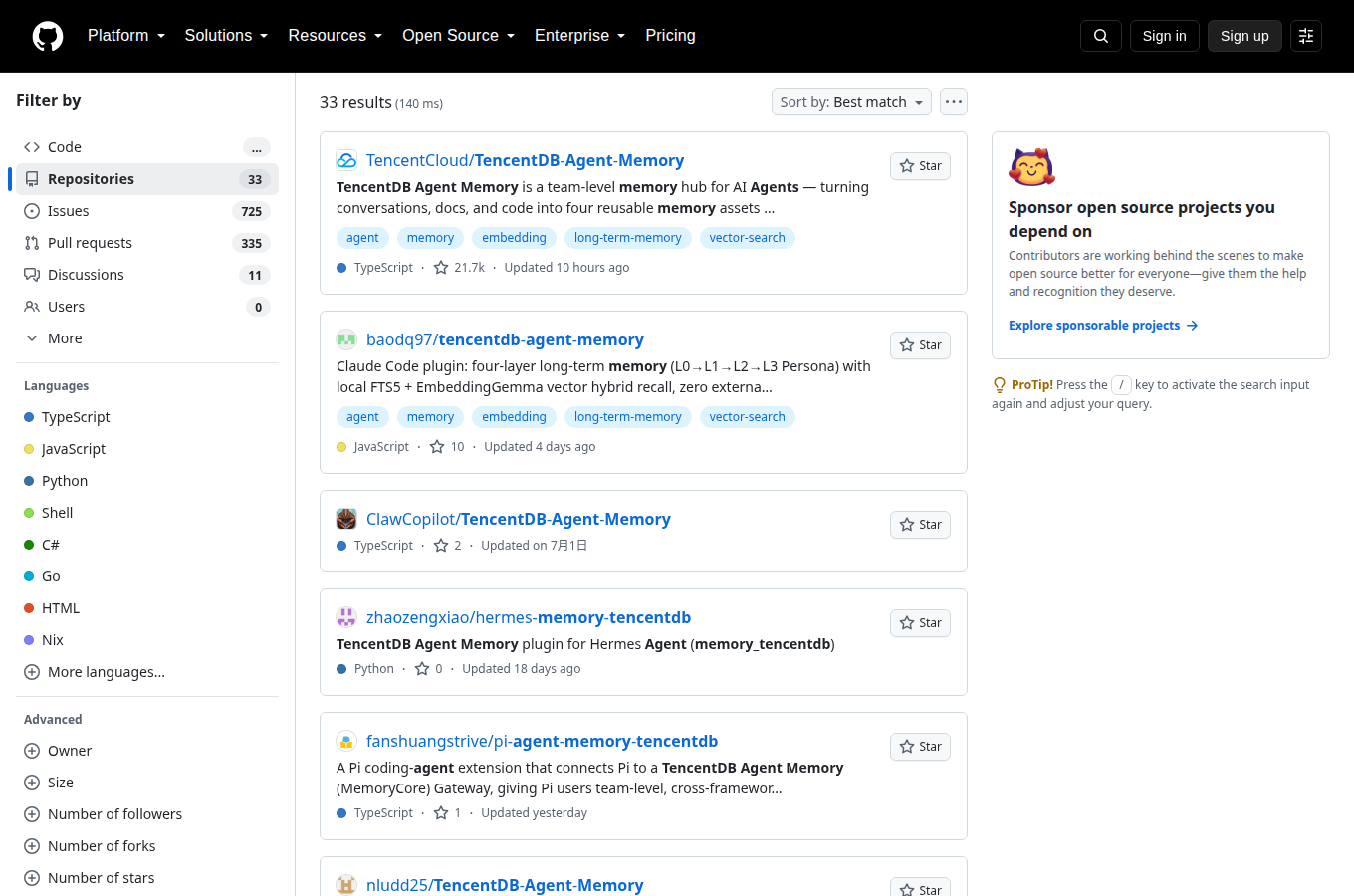Click agent topic tag on baodq97 repo
This screenshot has width=1354, height=896.
pyautogui.click(x=362, y=417)
